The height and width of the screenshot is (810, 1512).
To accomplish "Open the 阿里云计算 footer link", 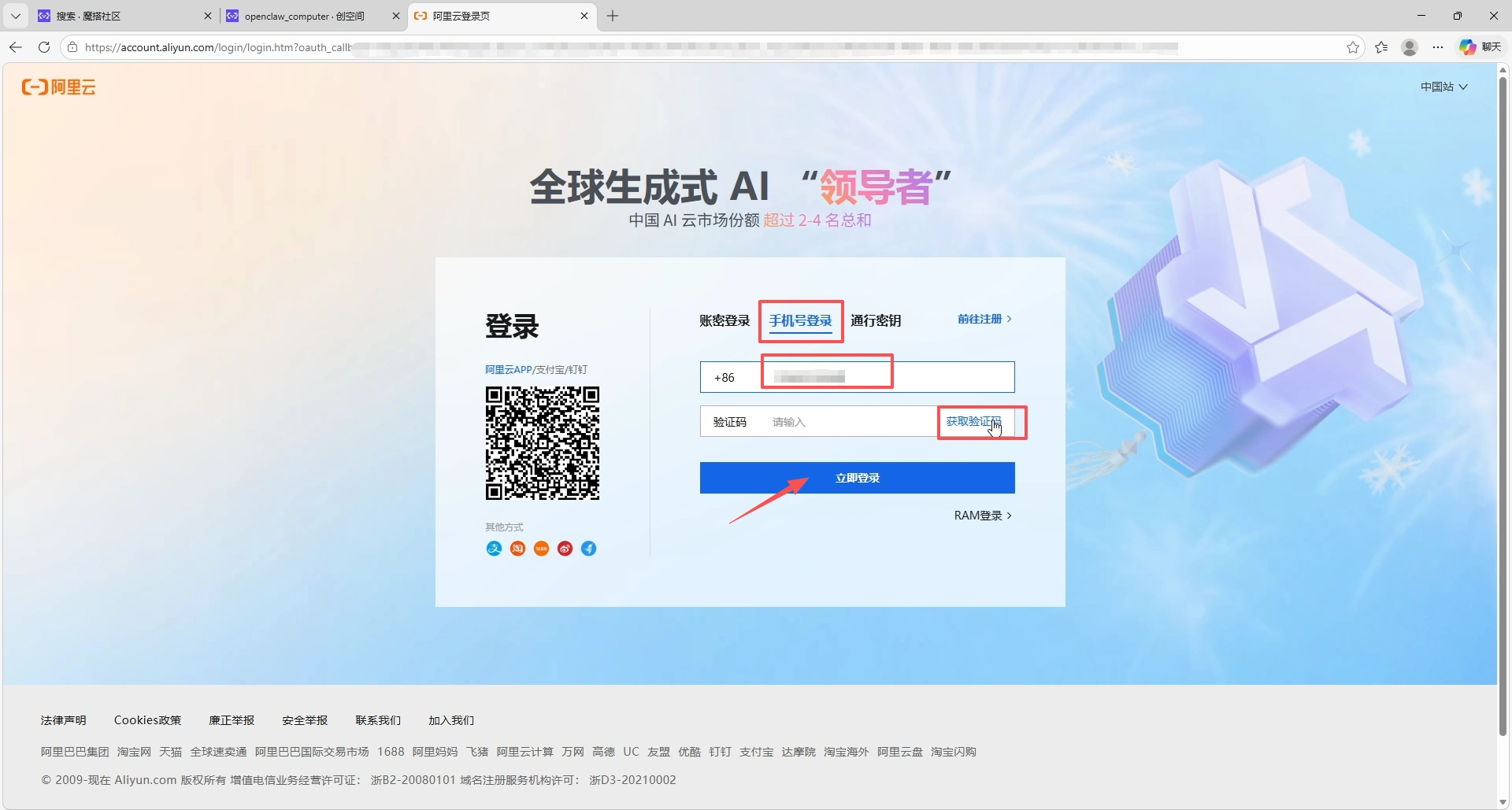I will [524, 752].
